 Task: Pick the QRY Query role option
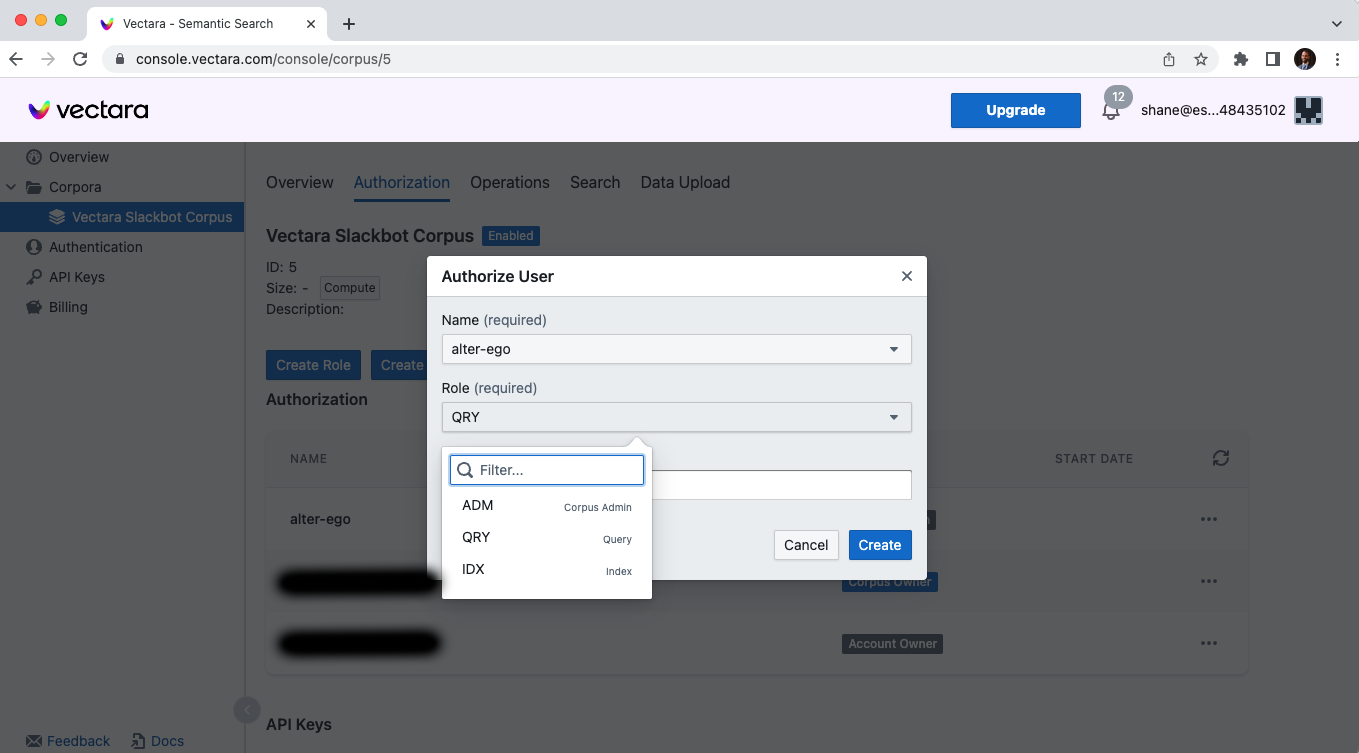(546, 538)
